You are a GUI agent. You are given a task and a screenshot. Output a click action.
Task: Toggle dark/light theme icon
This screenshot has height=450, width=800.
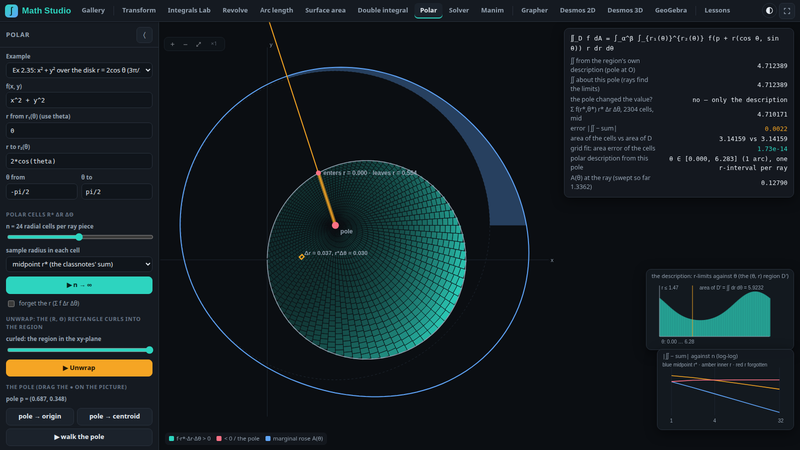(769, 10)
